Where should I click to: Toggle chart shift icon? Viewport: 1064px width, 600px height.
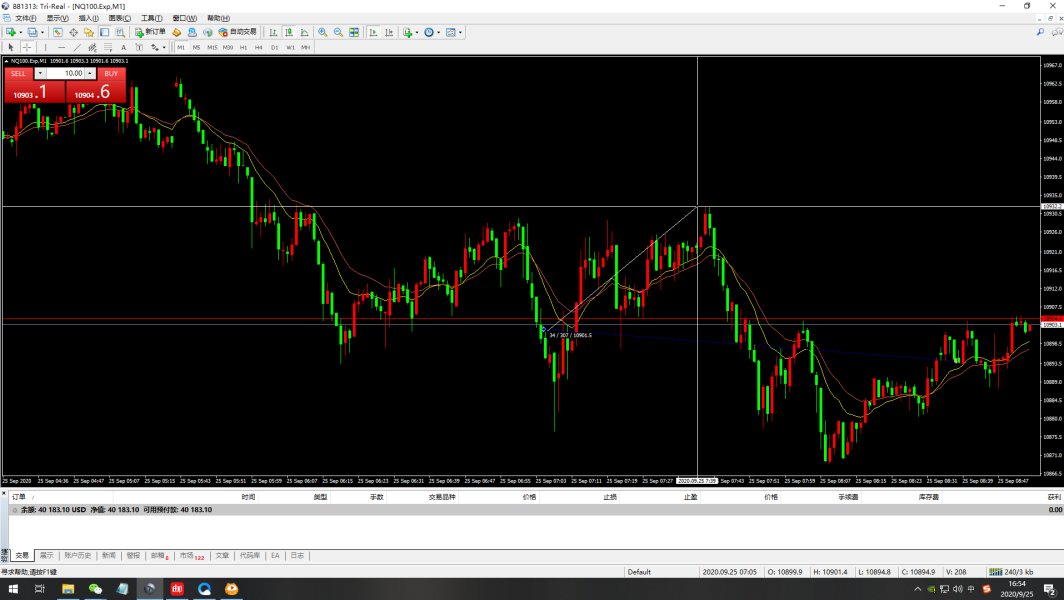(389, 32)
